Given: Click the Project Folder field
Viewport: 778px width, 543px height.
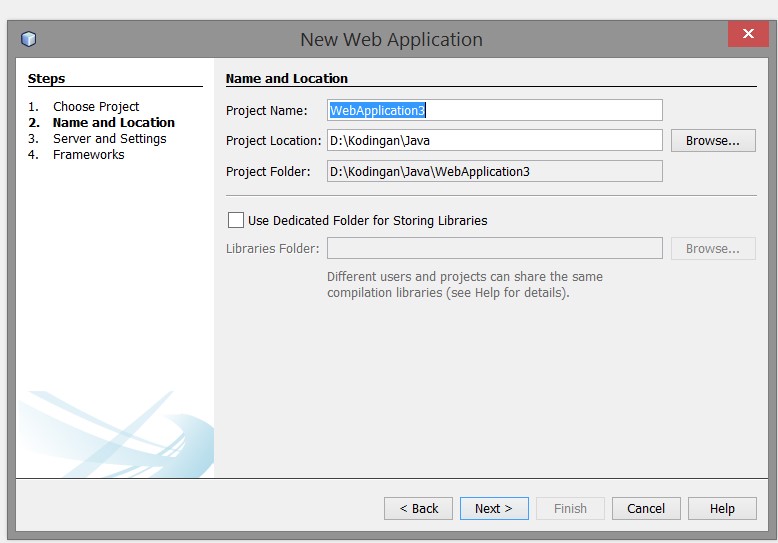Looking at the screenshot, I should [495, 171].
